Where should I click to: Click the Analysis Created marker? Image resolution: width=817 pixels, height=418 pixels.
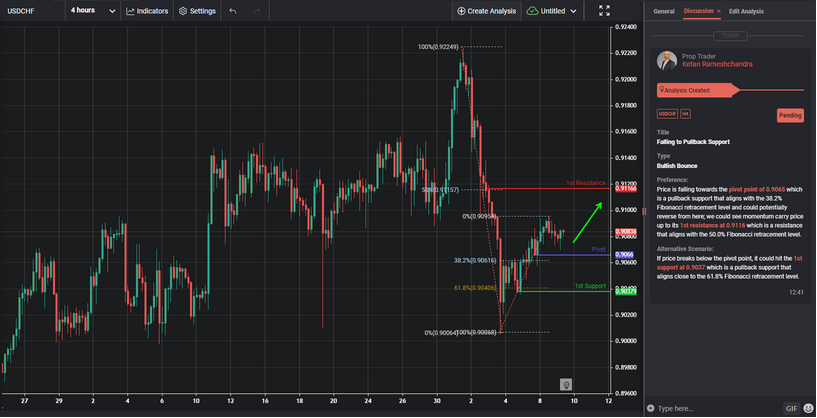[x=697, y=90]
